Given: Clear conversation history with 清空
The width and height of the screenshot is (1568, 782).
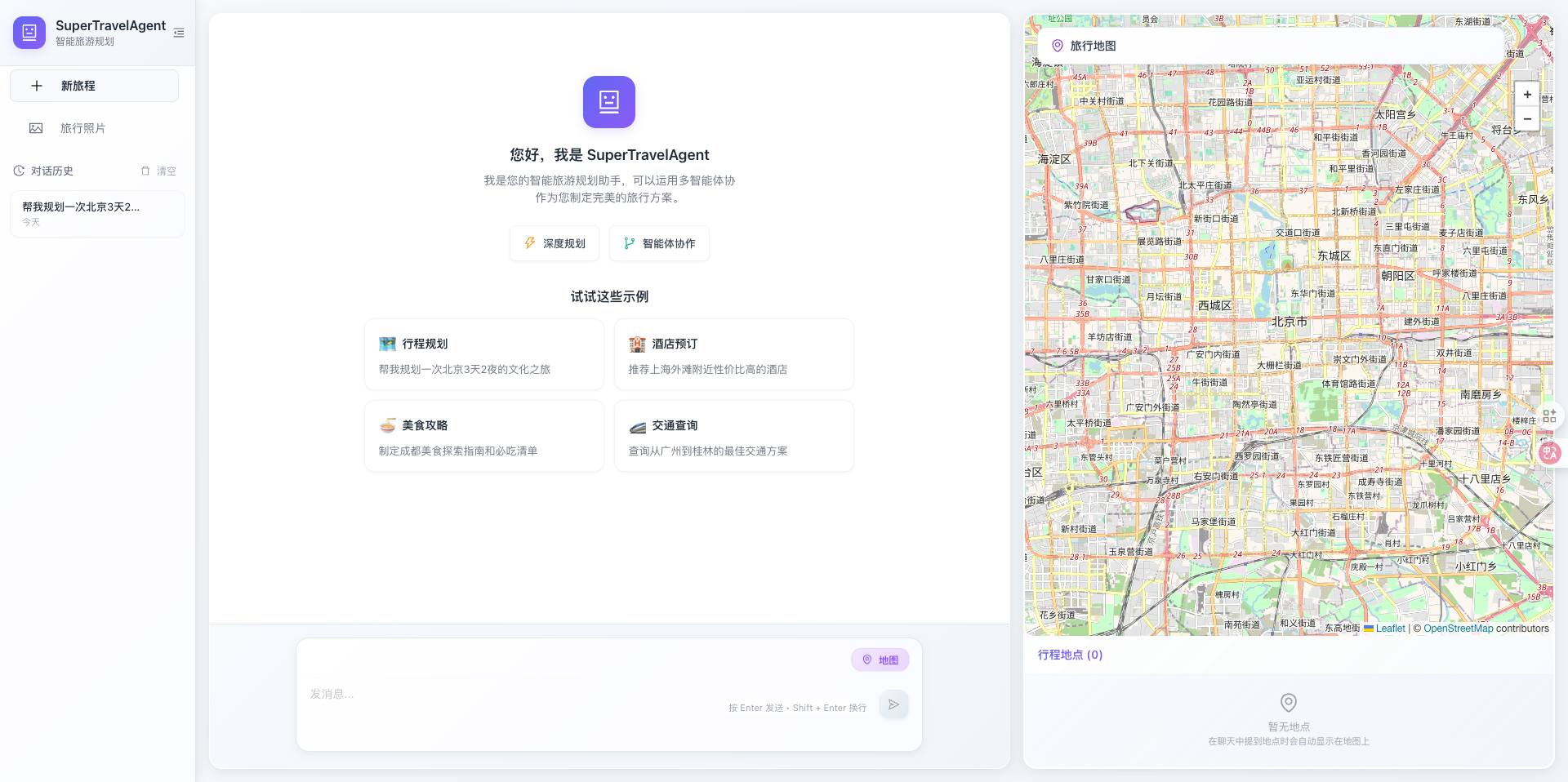Looking at the screenshot, I should click(158, 171).
